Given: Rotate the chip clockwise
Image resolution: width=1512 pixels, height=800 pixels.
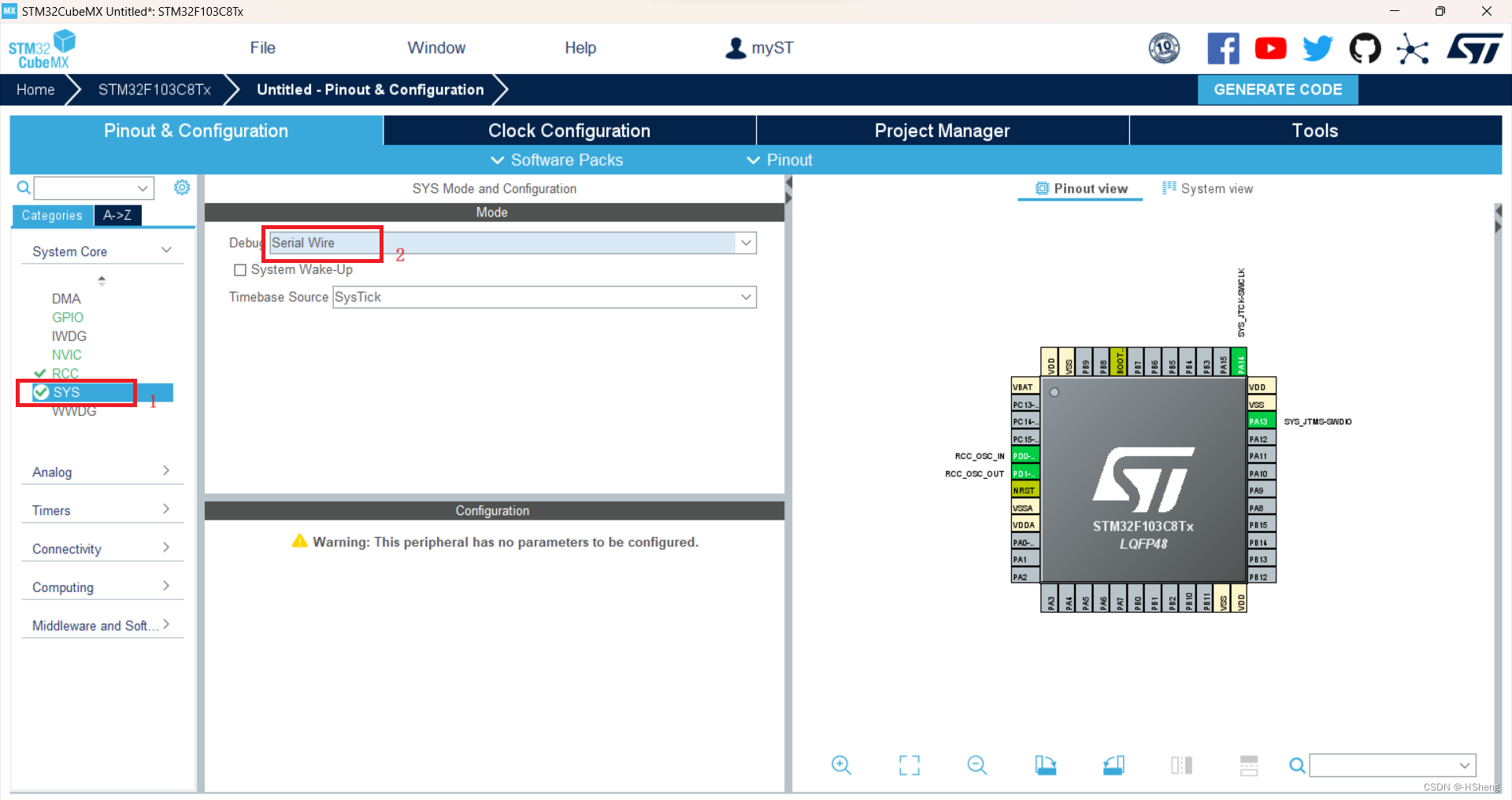Looking at the screenshot, I should pos(1045,765).
